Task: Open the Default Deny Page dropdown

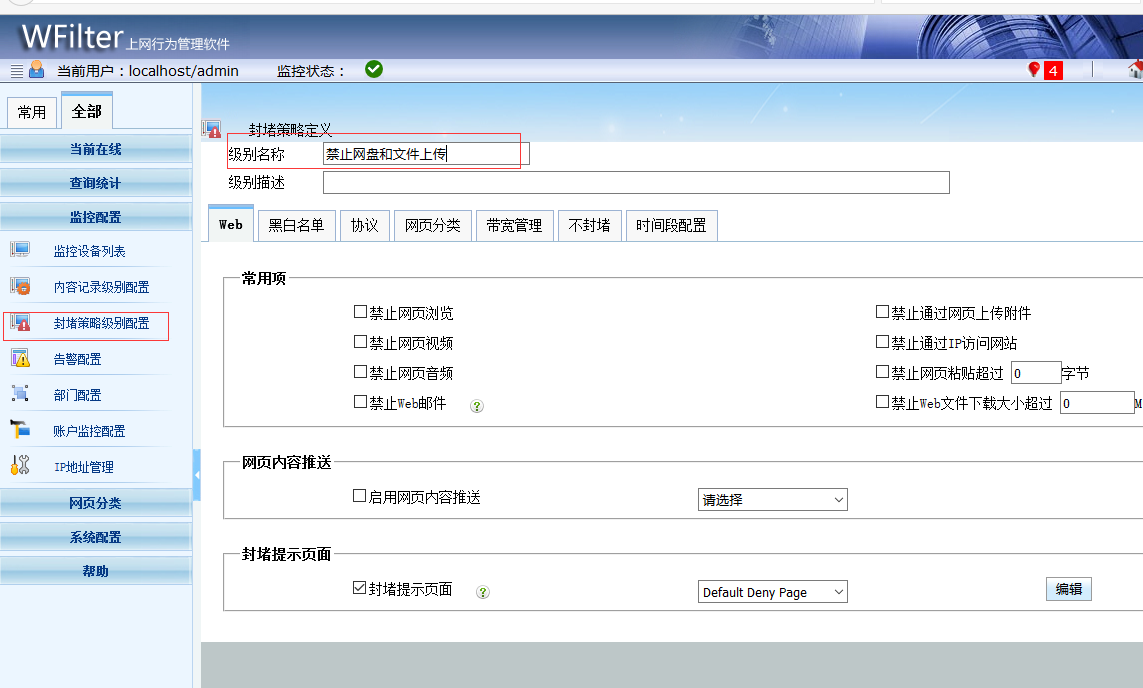Action: tap(772, 592)
